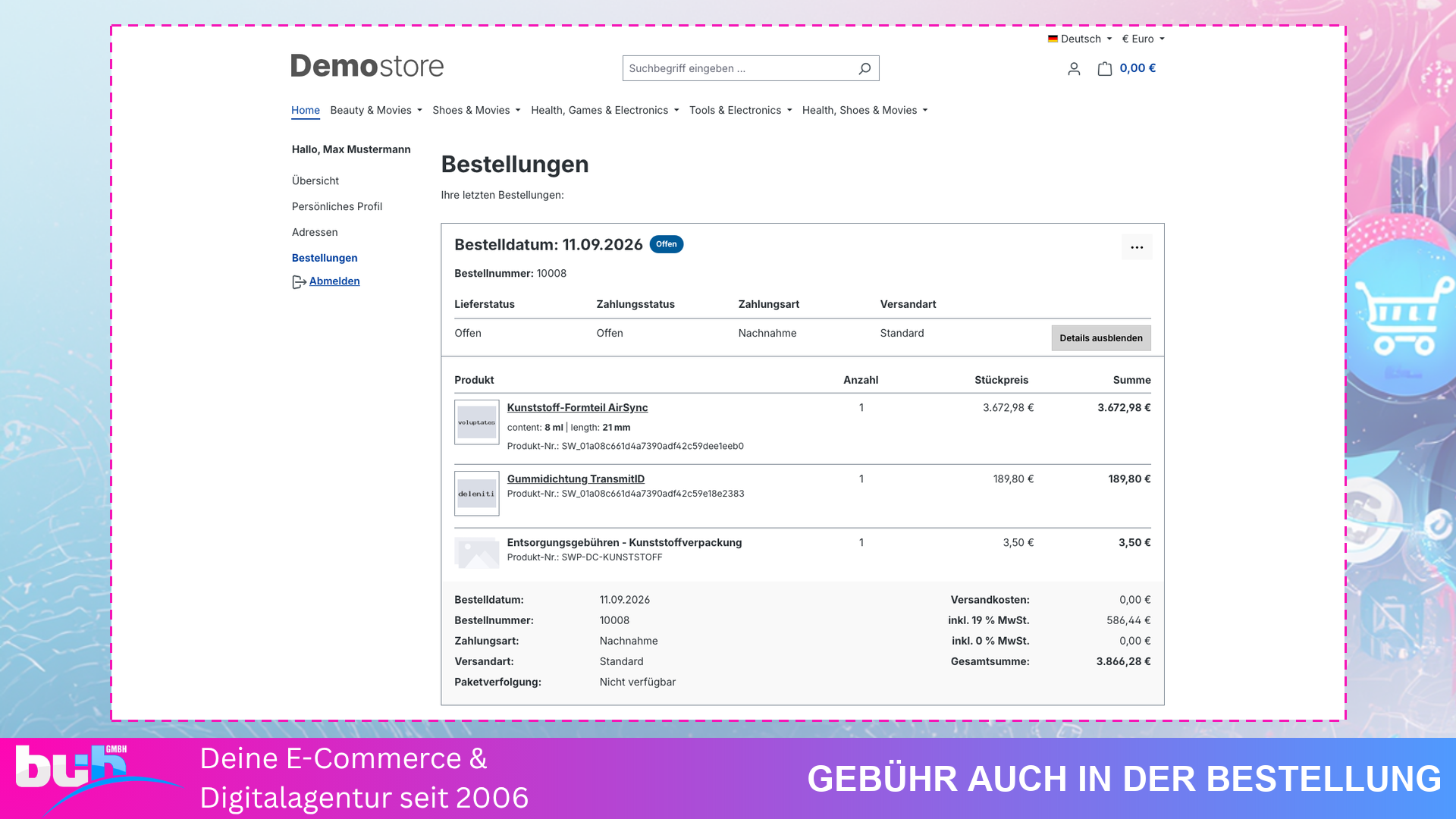The image size is (1456, 819).
Task: Open the shopping cart bag icon
Action: [1105, 69]
